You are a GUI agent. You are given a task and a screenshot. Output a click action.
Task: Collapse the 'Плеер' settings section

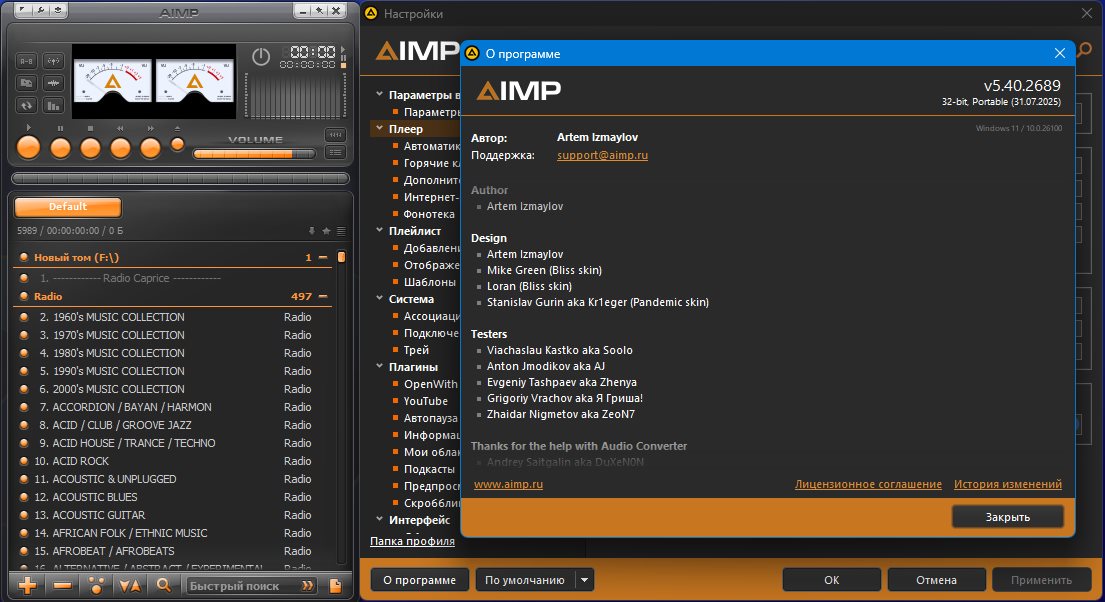click(x=380, y=128)
